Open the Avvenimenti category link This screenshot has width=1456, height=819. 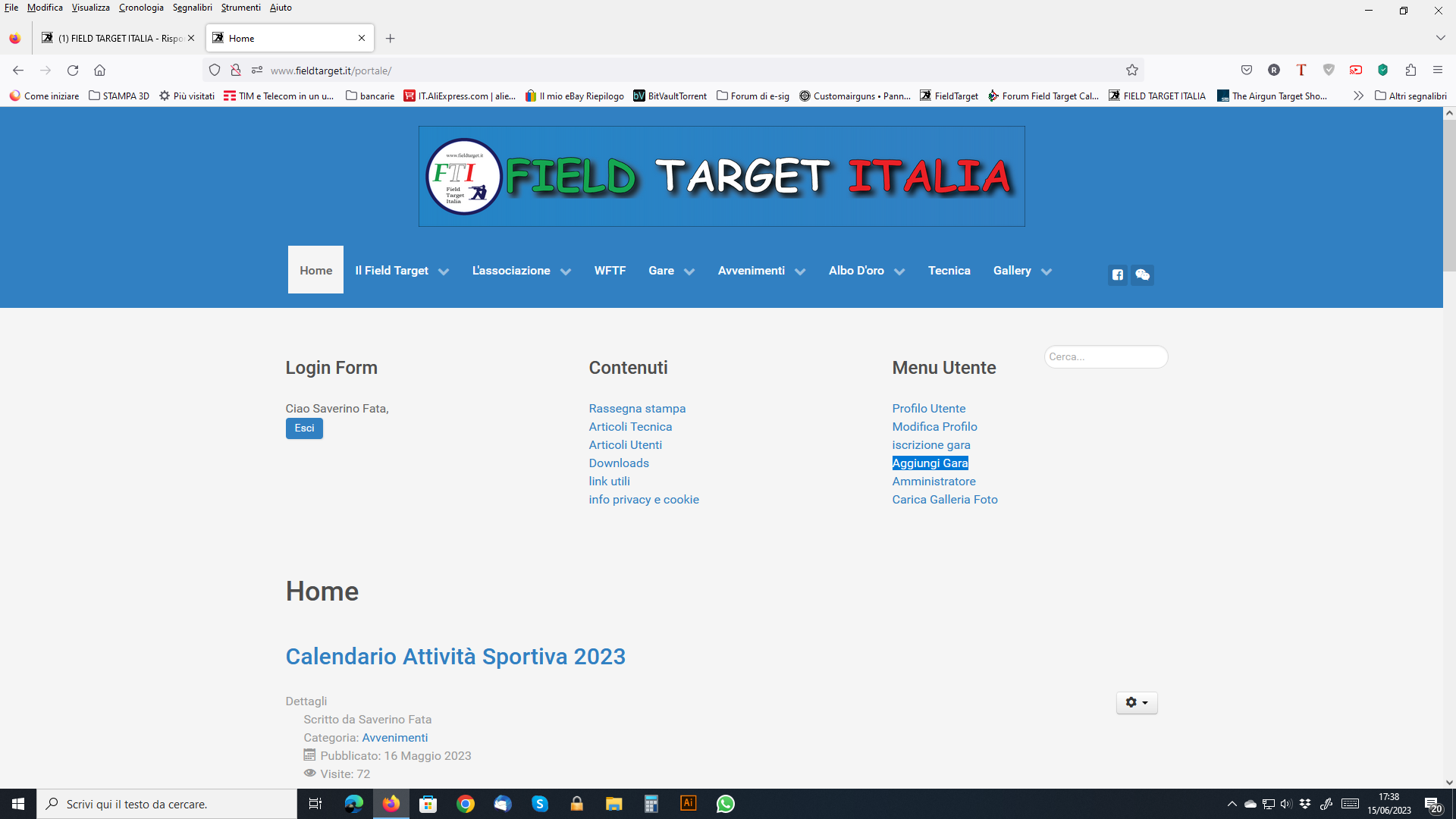(x=394, y=737)
